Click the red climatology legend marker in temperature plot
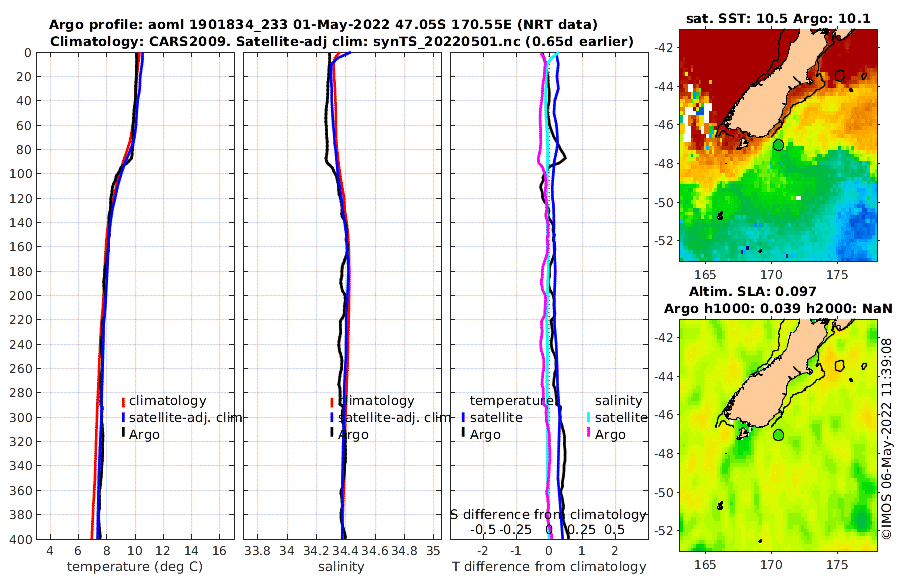 point(123,401)
